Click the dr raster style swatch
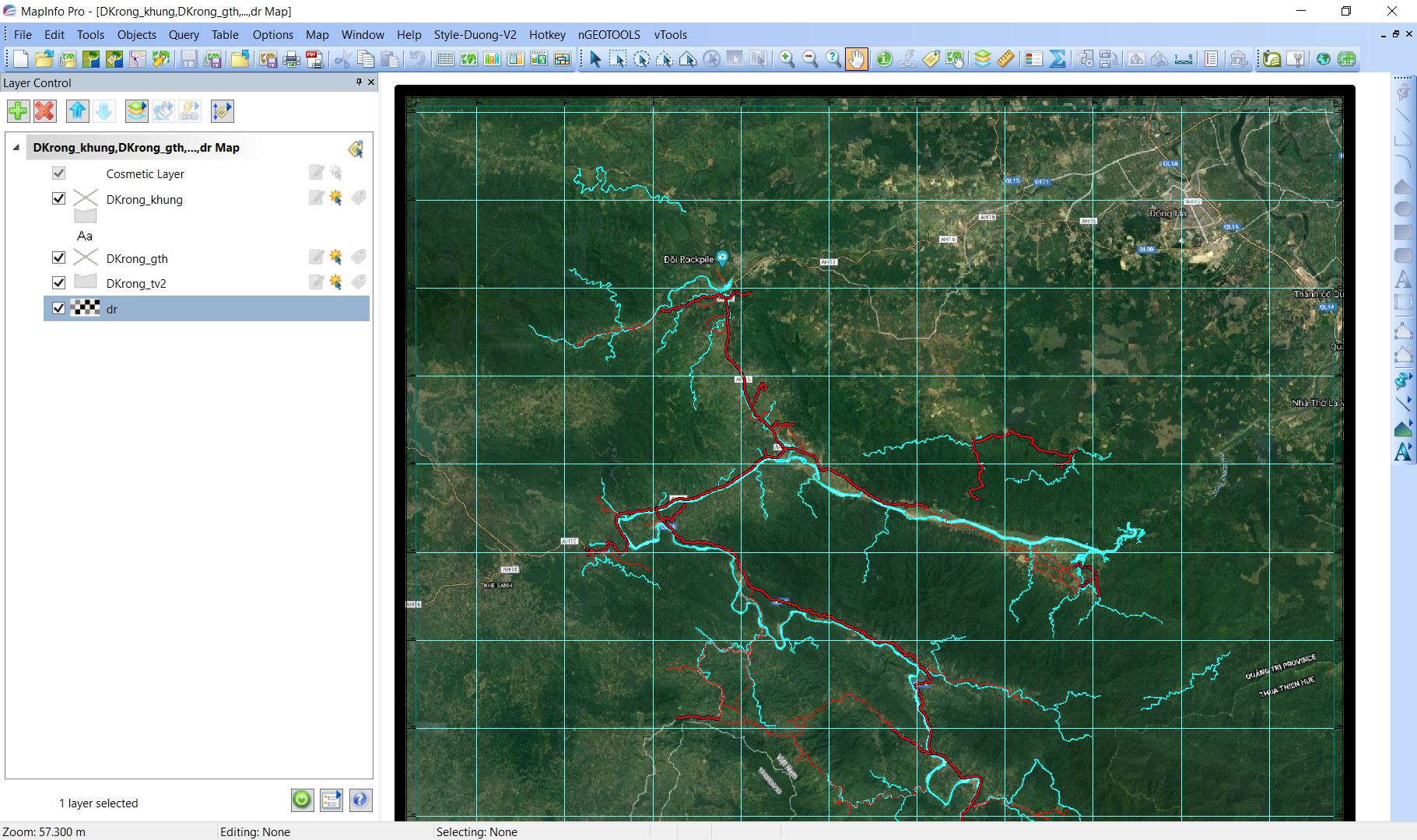 86,308
